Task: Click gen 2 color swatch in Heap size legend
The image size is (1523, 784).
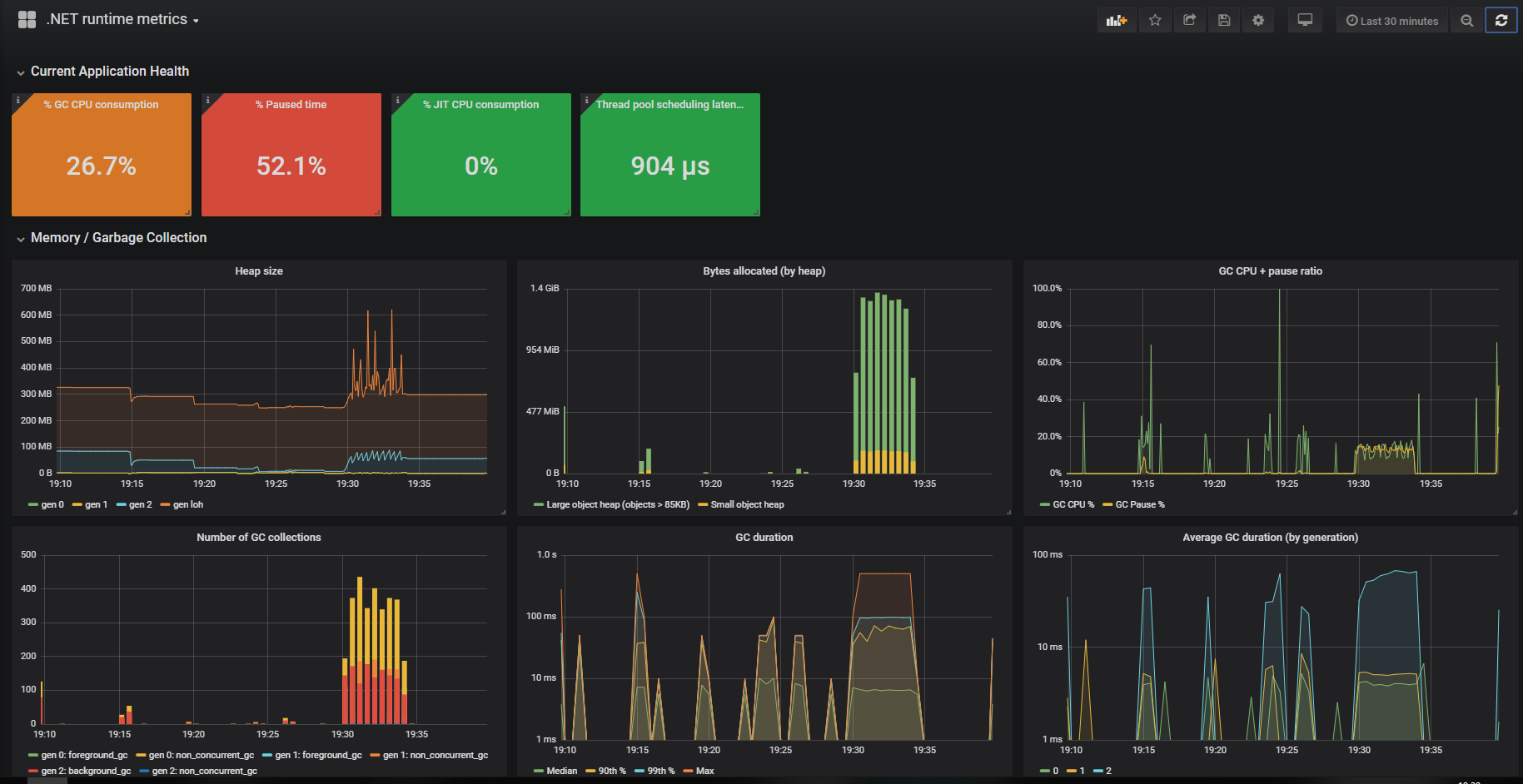Action: (121, 505)
